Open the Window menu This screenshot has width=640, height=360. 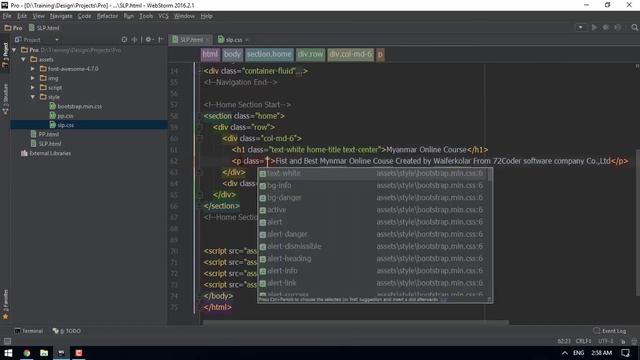184,16
